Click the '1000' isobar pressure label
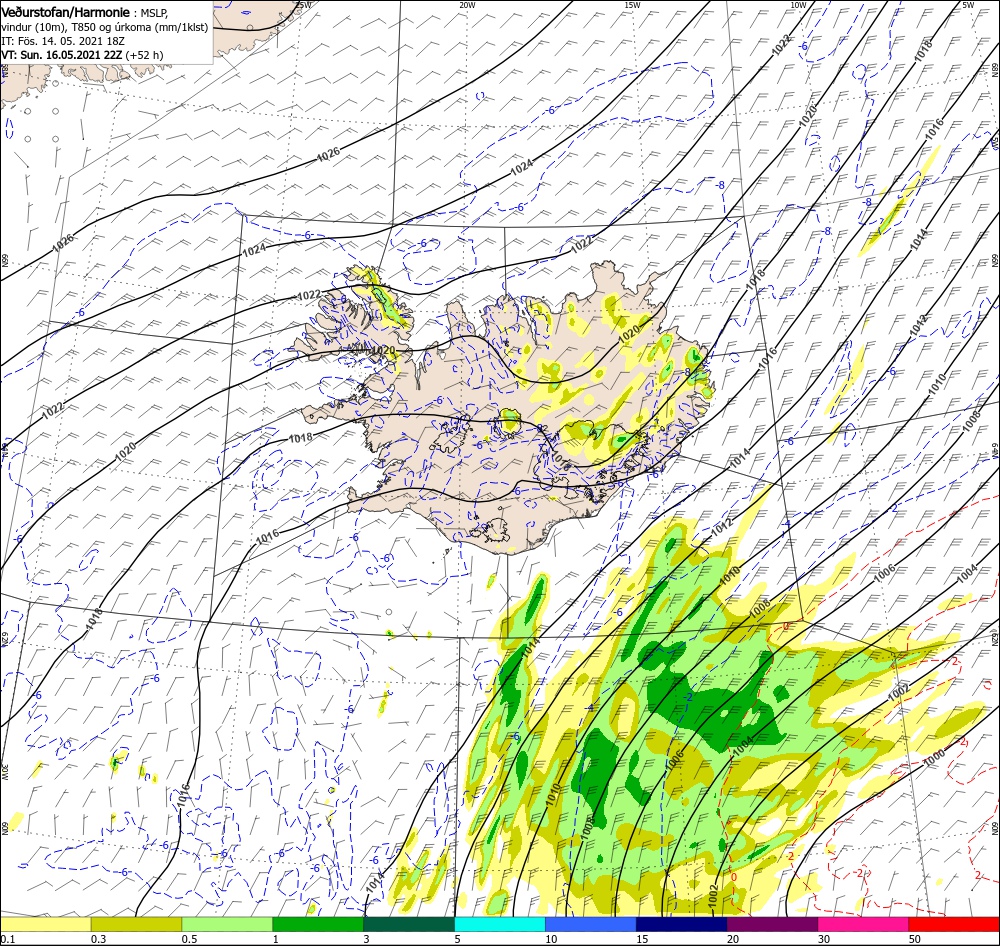 click(x=934, y=760)
